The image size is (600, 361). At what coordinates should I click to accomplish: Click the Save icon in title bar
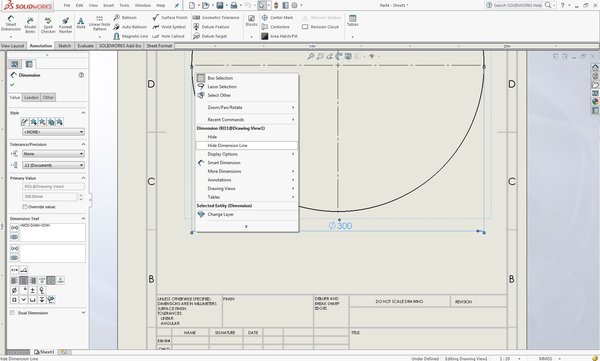pyautogui.click(x=220, y=5)
